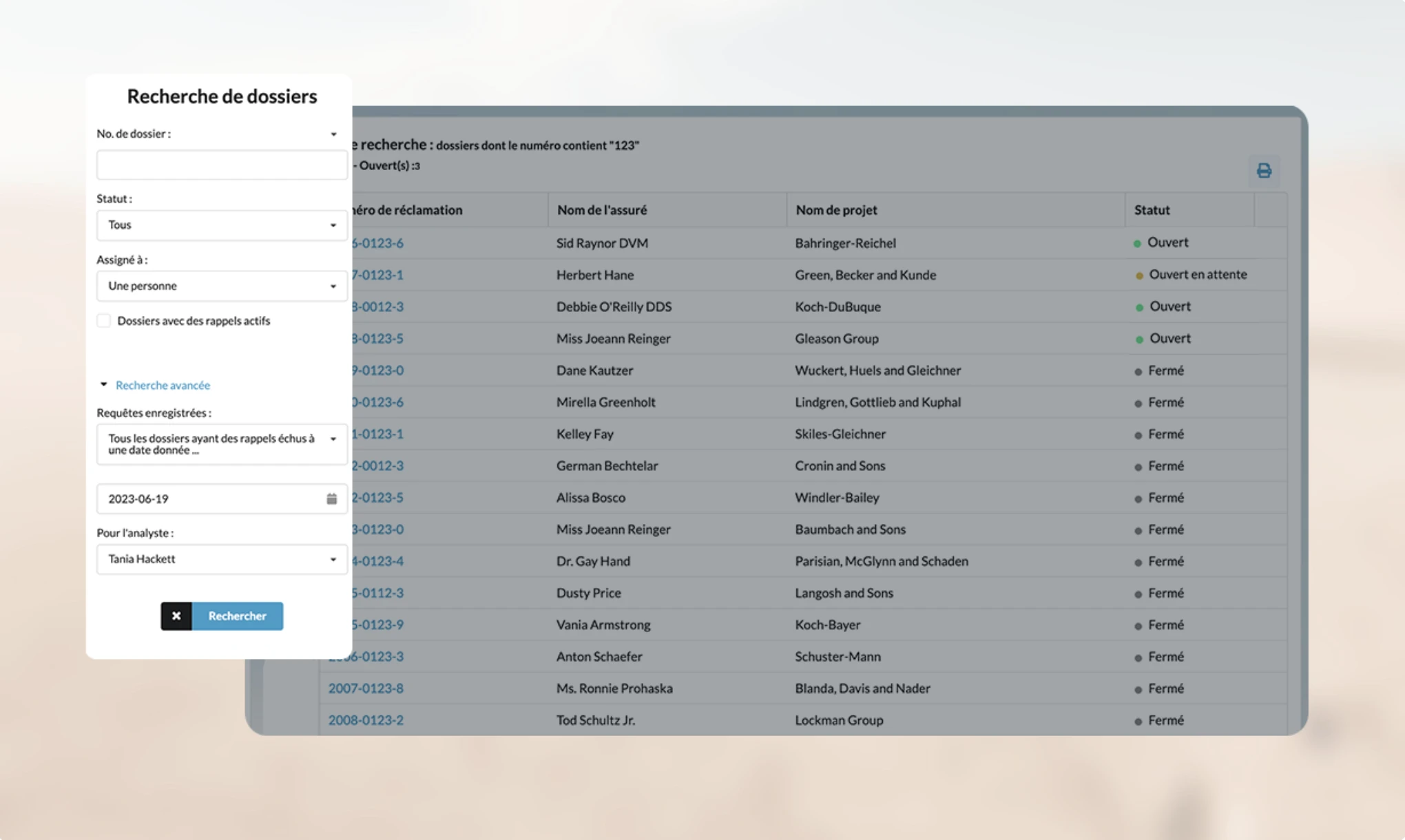Viewport: 1405px width, 840px height.
Task: Sort by Nom de l'assuré column header
Action: pyautogui.click(x=602, y=210)
